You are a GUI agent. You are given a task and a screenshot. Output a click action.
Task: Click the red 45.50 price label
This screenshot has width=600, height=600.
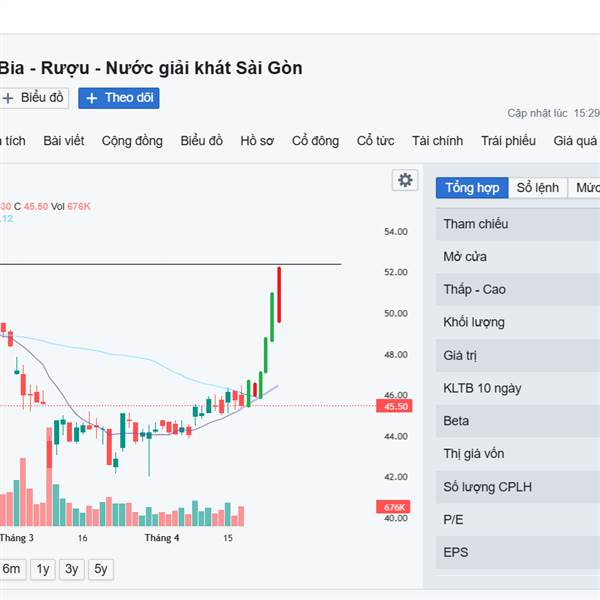391,406
